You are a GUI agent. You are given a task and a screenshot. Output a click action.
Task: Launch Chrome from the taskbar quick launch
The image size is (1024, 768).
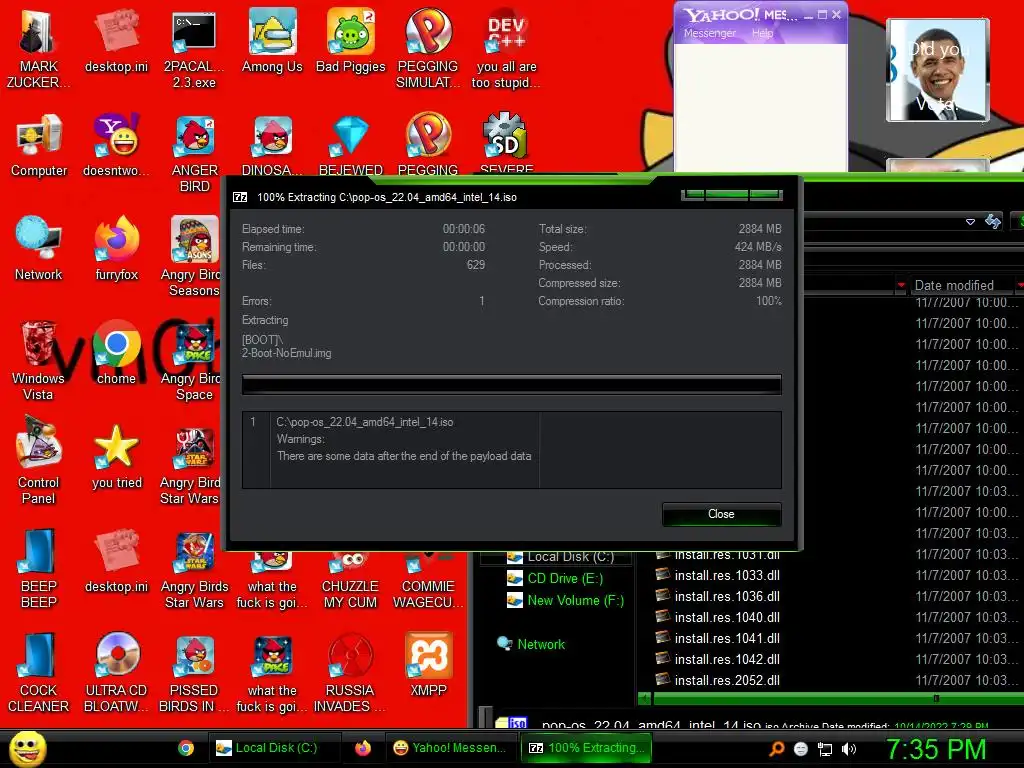click(185, 748)
